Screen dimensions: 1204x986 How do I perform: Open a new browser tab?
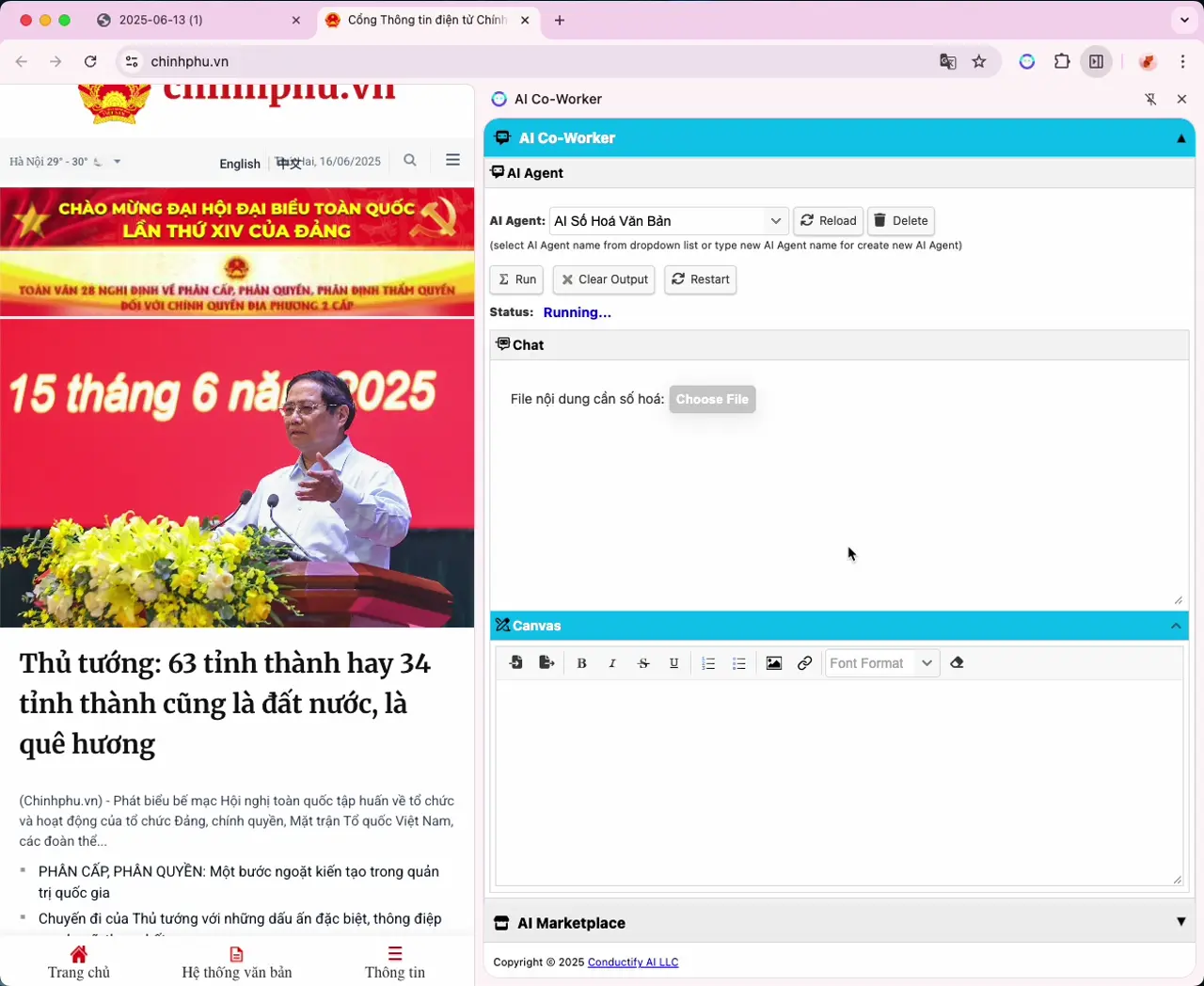[560, 20]
